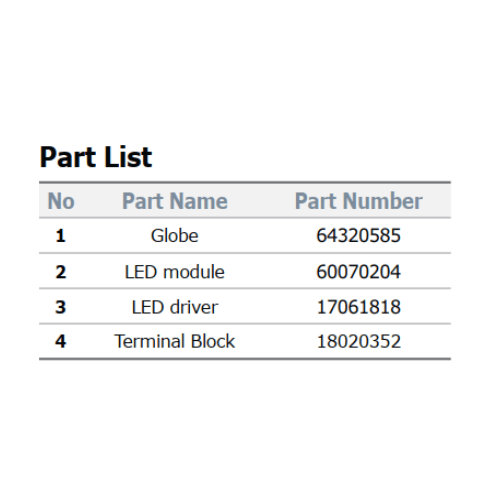The width and height of the screenshot is (500, 500).
Task: Select part number 60070204
Action: tap(359, 272)
